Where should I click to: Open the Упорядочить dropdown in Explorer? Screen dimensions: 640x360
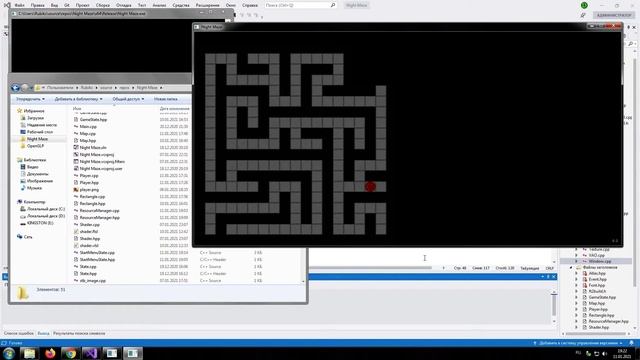tap(31, 99)
